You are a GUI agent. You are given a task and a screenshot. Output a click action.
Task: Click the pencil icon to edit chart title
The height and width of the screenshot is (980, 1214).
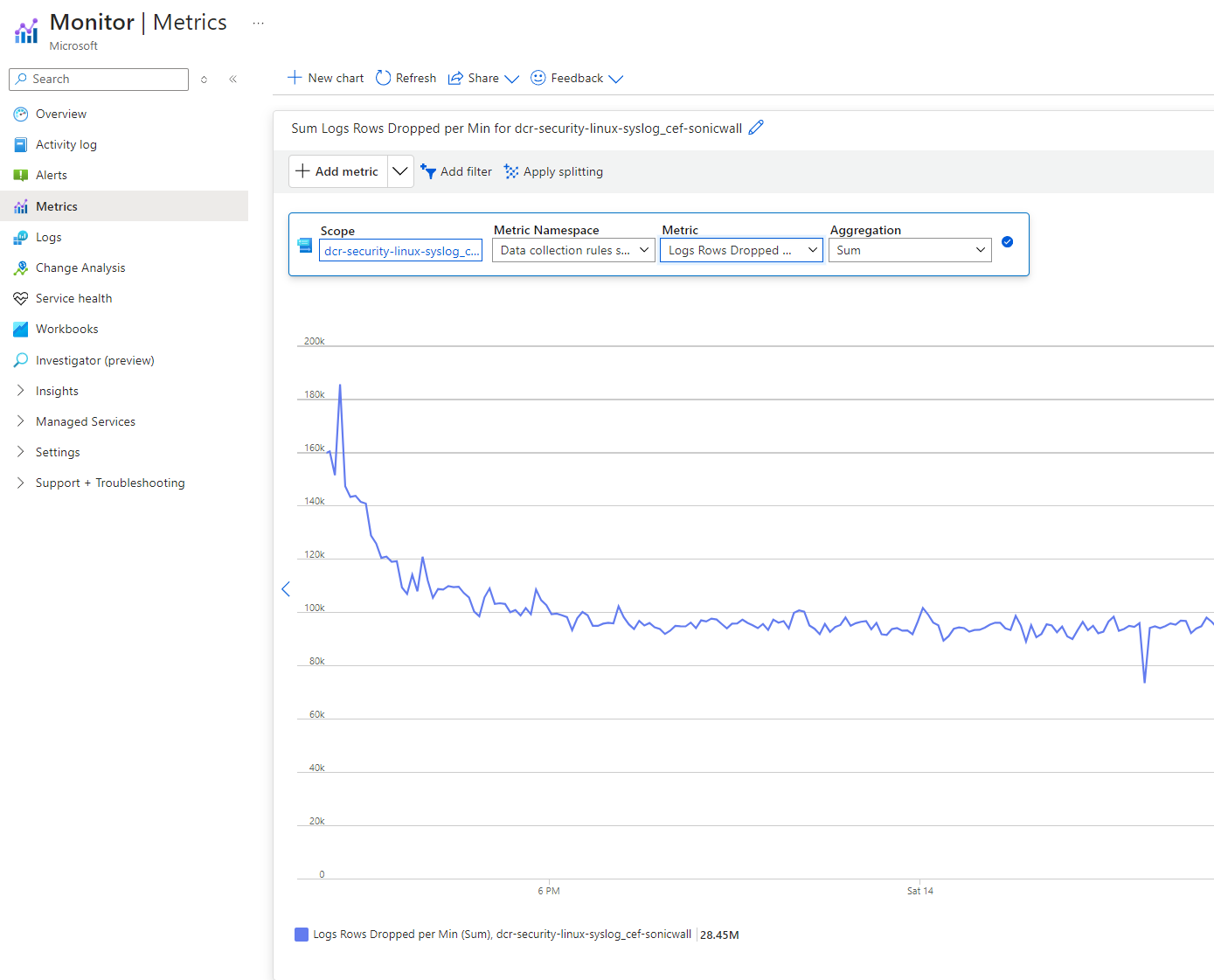click(756, 128)
